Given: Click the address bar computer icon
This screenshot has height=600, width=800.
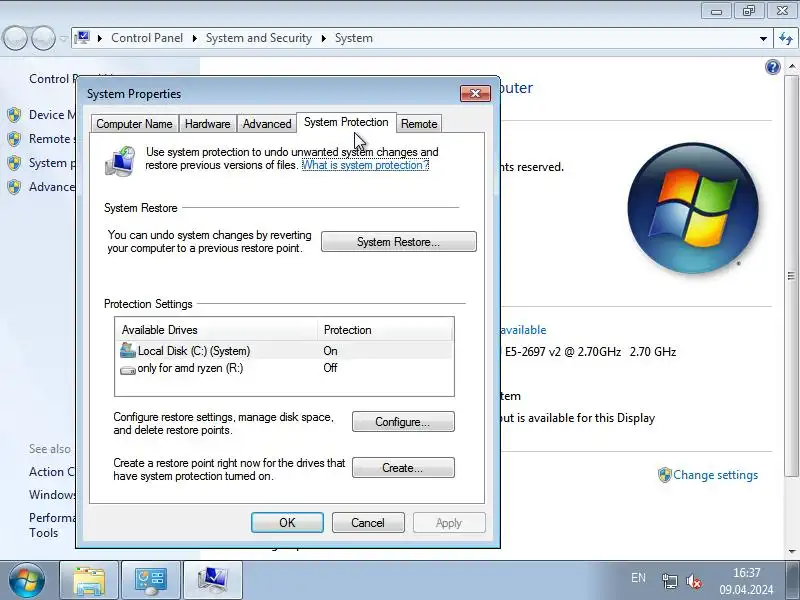Looking at the screenshot, I should tap(82, 38).
